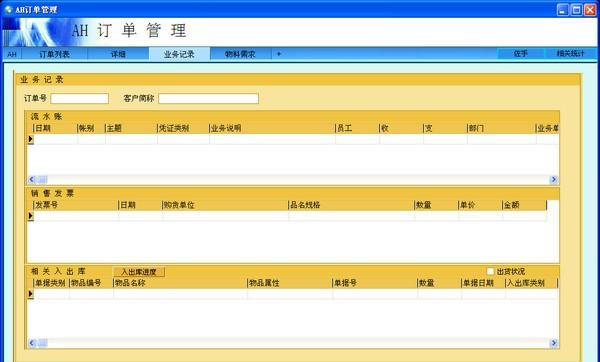This screenshot has width=600, height=362.
Task: Click the 发票号 column header
Action: click(x=76, y=205)
